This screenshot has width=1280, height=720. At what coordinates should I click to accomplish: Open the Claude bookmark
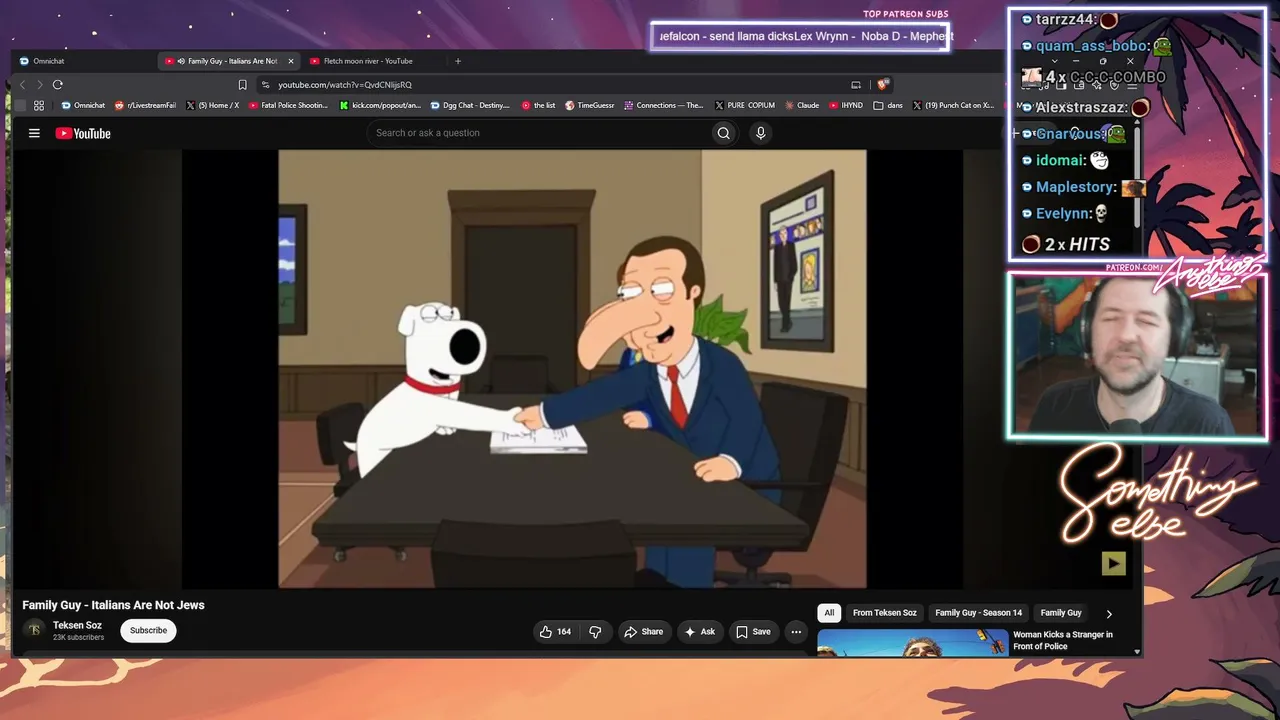click(803, 105)
